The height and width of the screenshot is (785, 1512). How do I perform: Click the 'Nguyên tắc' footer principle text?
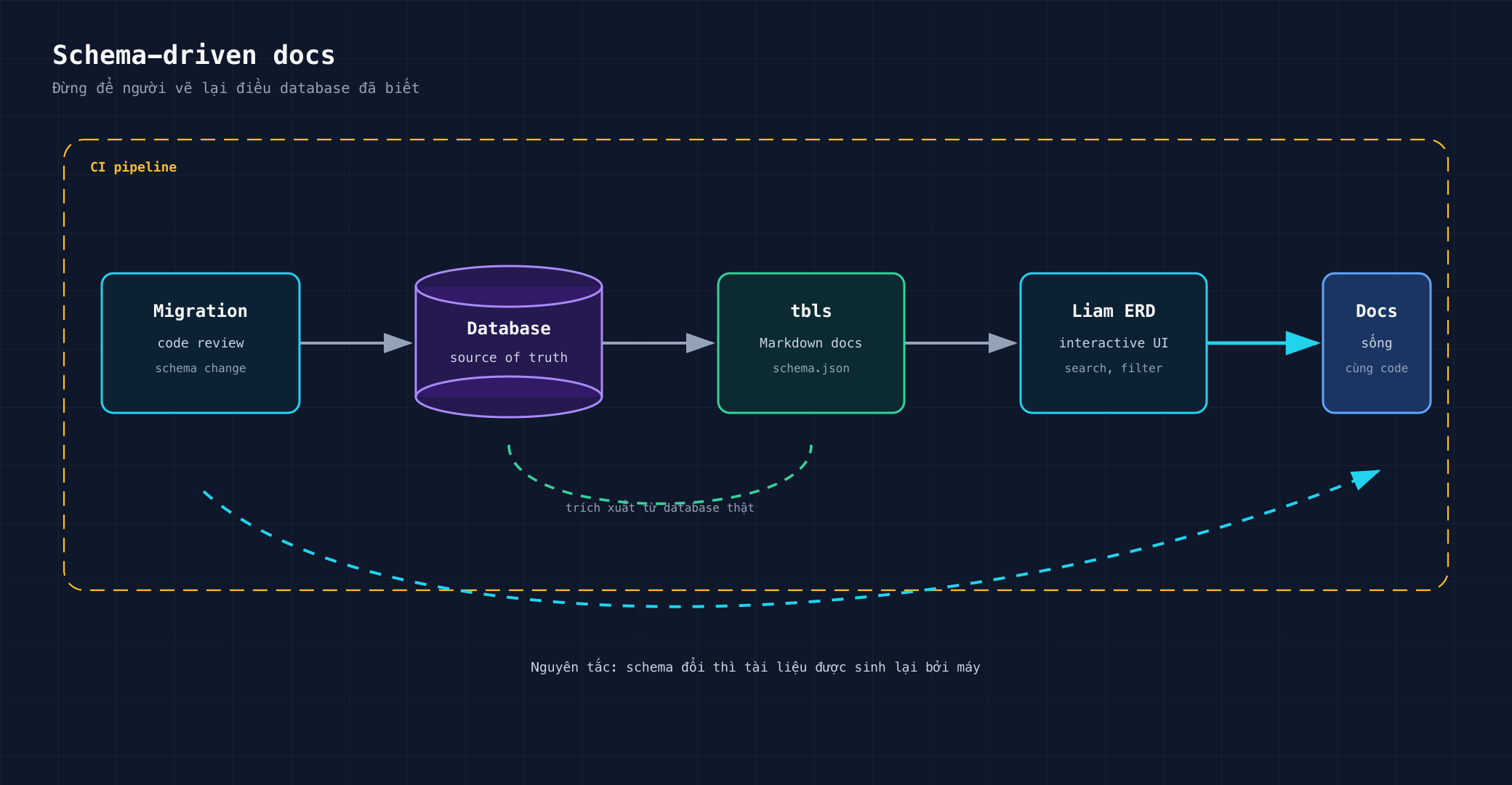(755, 667)
